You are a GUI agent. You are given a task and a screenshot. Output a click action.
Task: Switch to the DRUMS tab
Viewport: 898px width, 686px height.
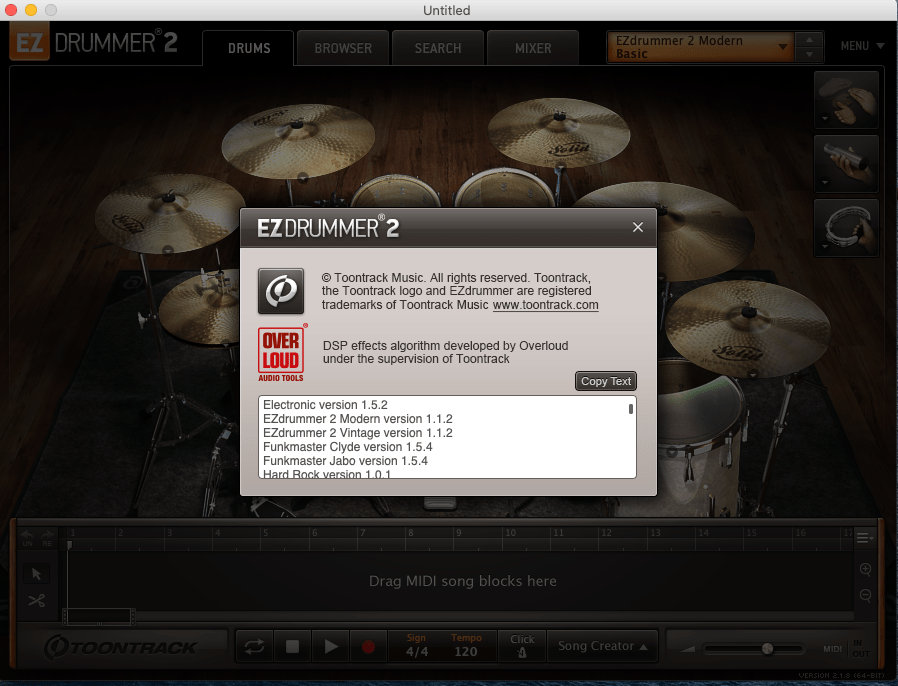(x=249, y=48)
